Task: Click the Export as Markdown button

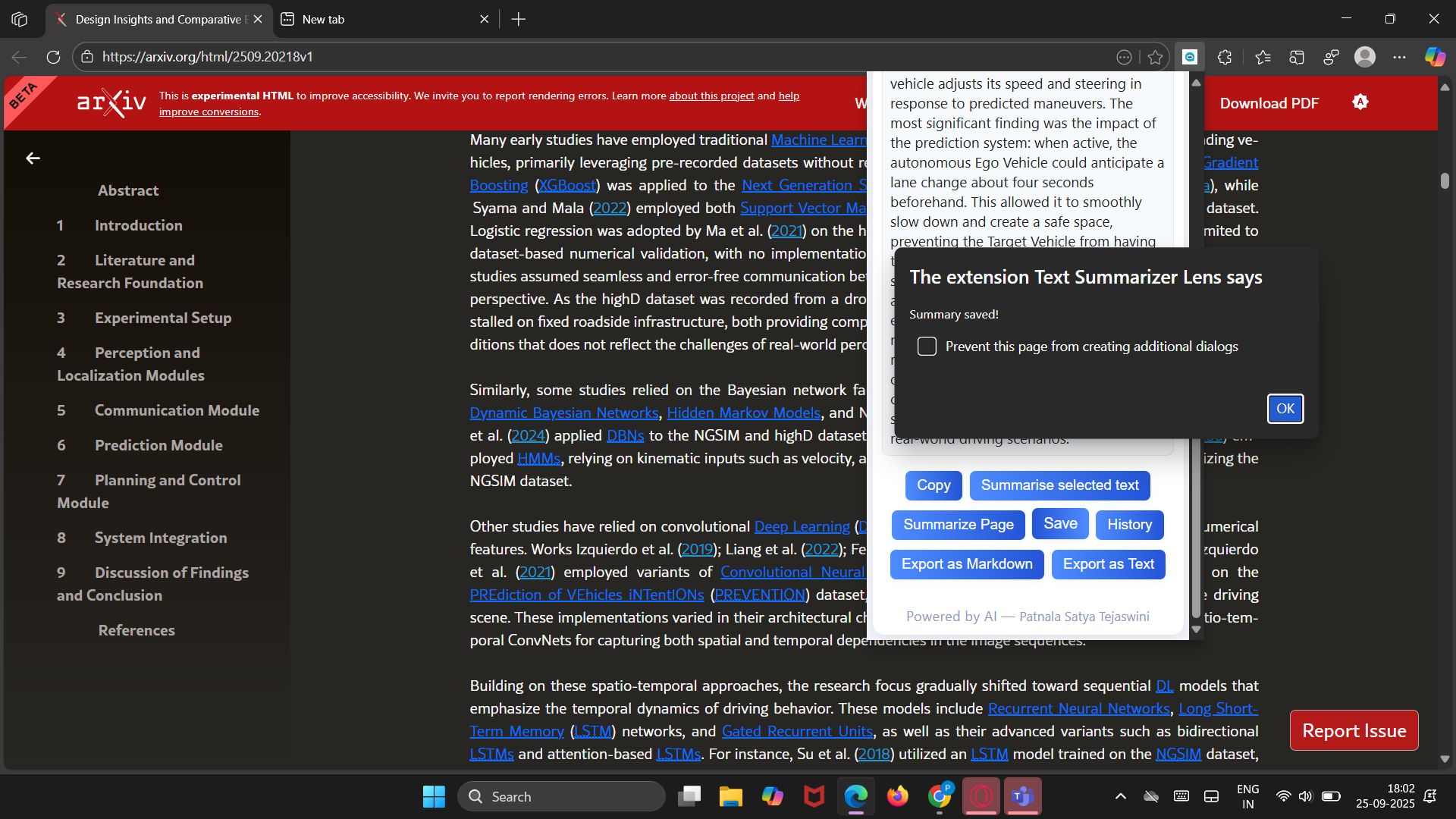Action: point(966,564)
